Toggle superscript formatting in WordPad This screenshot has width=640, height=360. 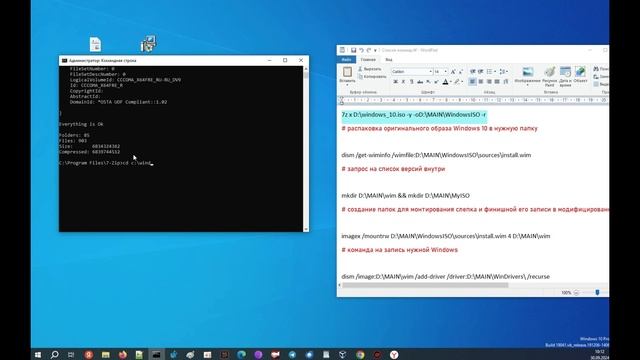pos(436,82)
